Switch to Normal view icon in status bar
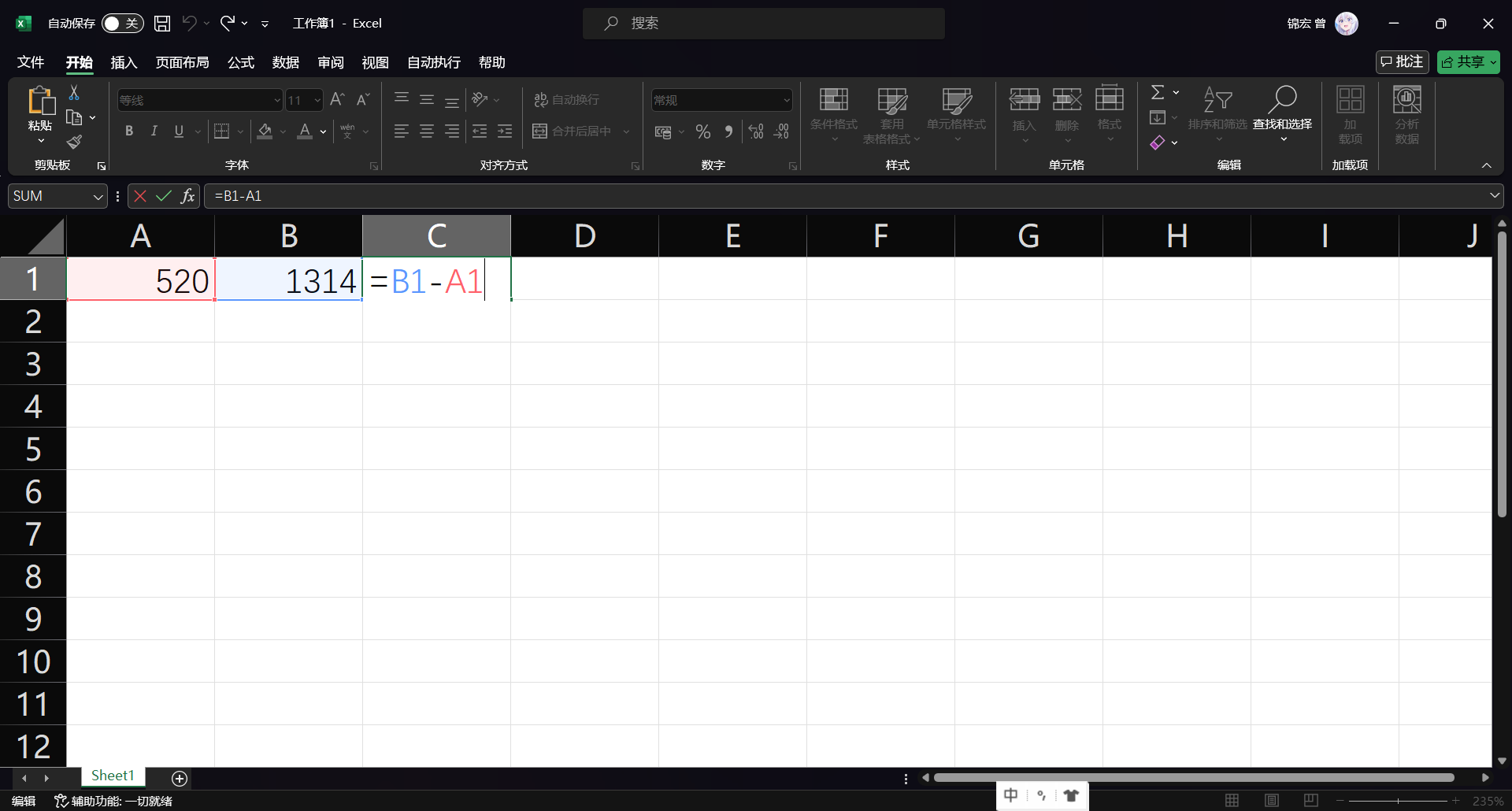 point(1232,800)
